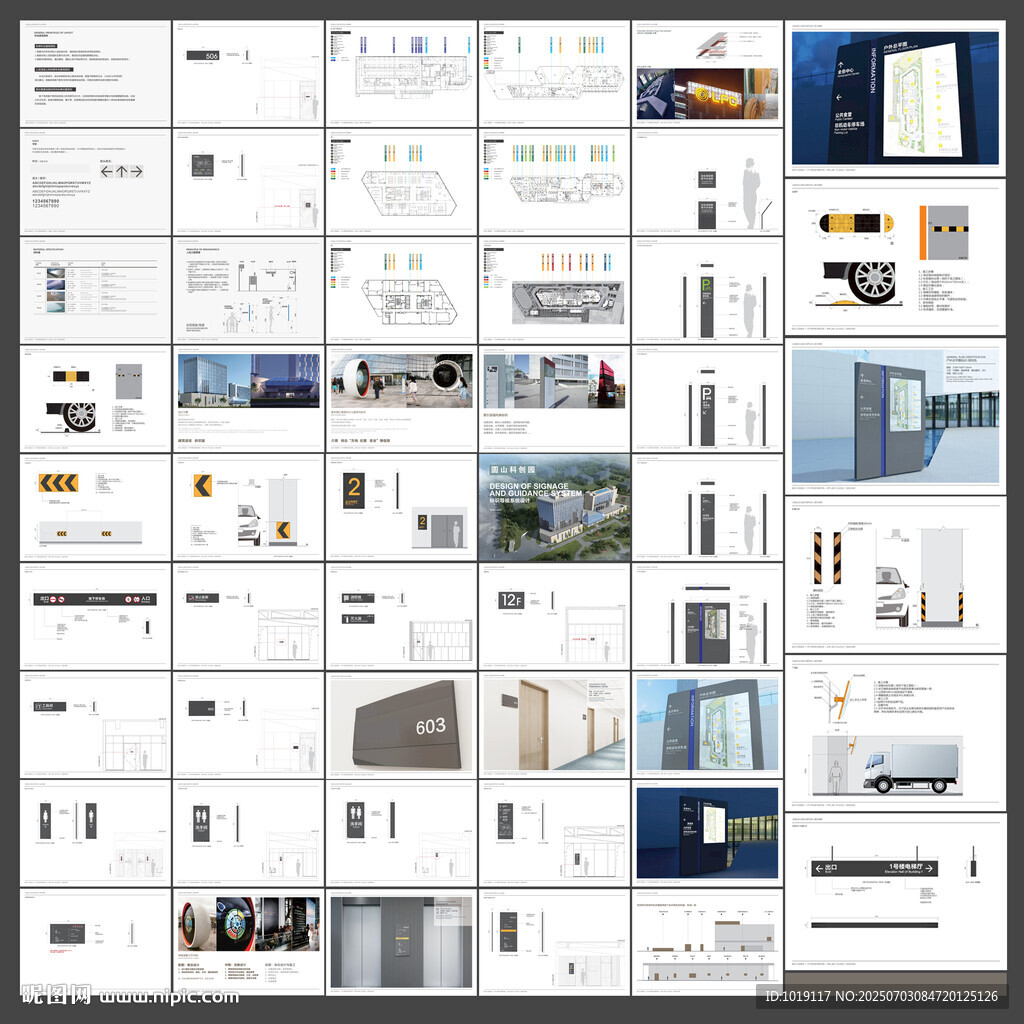Click the www.nipic.com watermark link
The width and height of the screenshot is (1024, 1024).
169,997
